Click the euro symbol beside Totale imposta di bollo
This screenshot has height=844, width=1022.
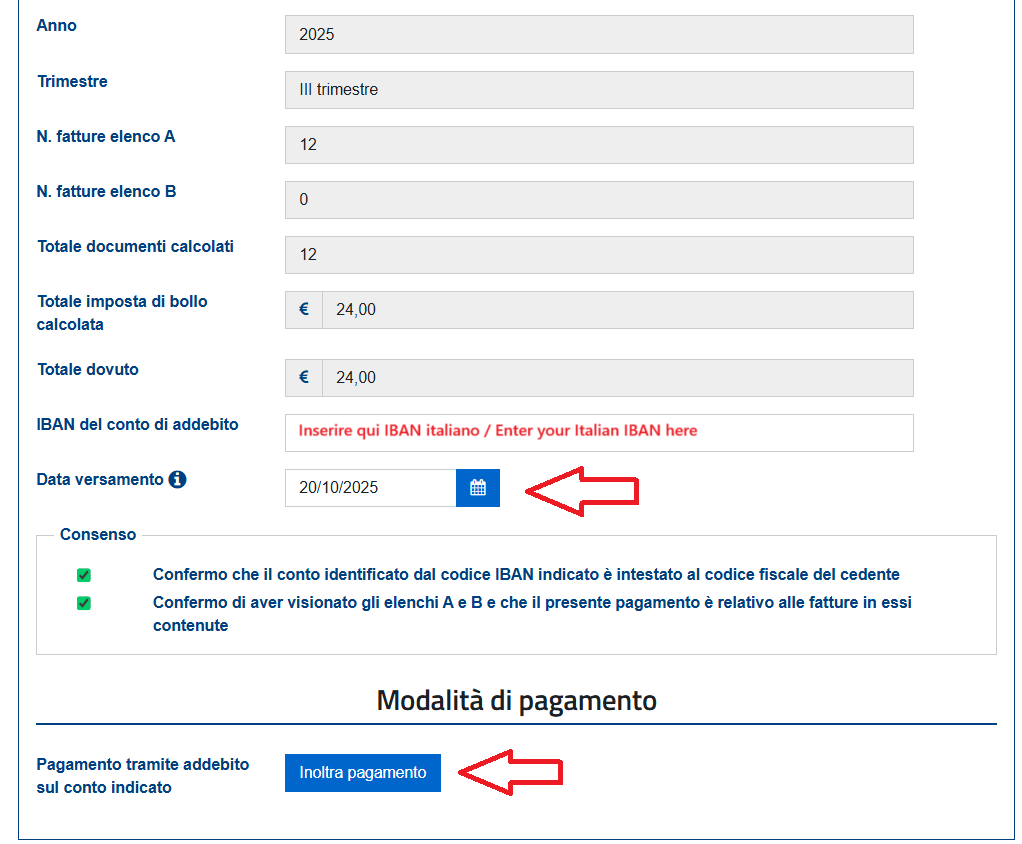(x=302, y=309)
